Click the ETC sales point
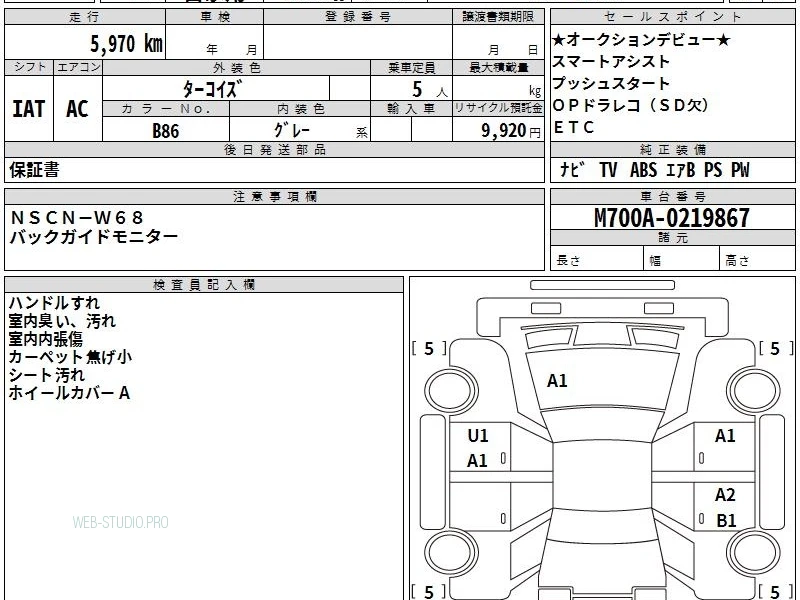 pos(574,127)
